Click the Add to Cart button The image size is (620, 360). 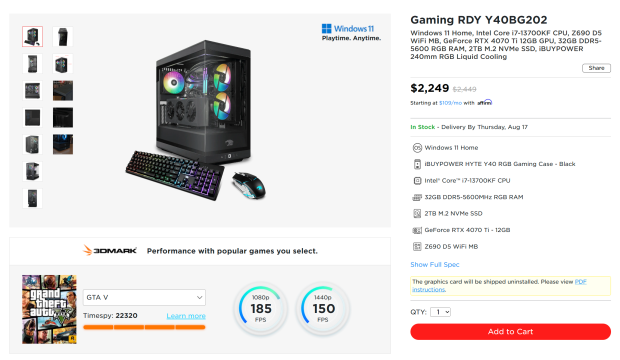tap(510, 332)
